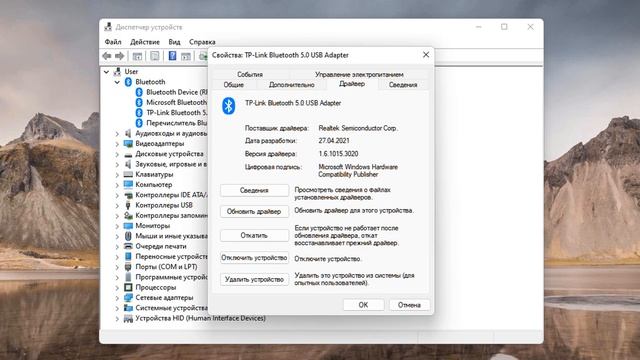Select the Контроллеры запоминающих tree item
This screenshot has height=360, width=640.
[171, 216]
